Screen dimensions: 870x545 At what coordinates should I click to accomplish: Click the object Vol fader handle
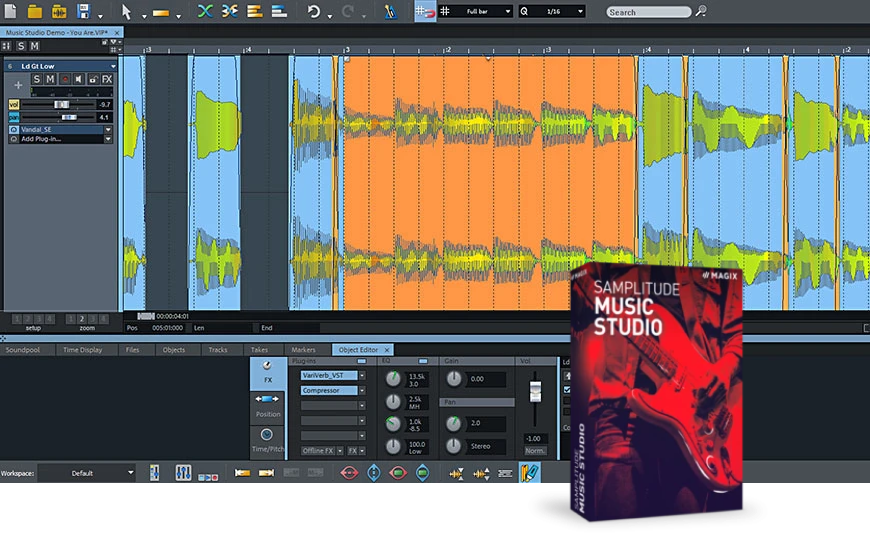coord(535,391)
